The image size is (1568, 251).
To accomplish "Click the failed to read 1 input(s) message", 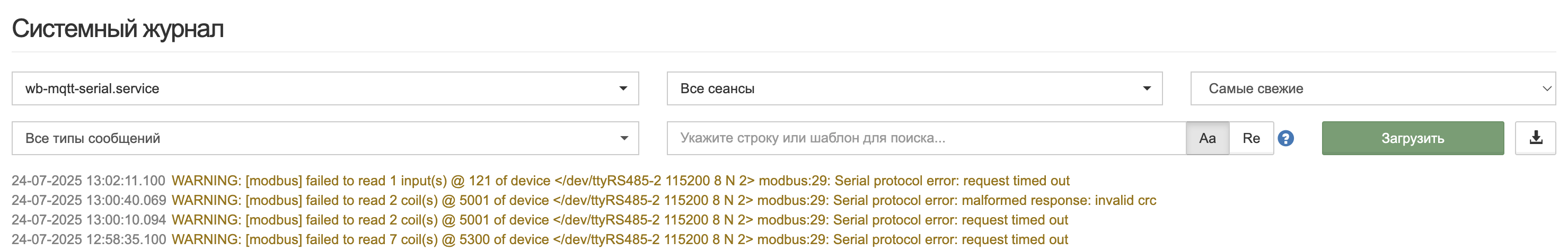I will point(376,181).
